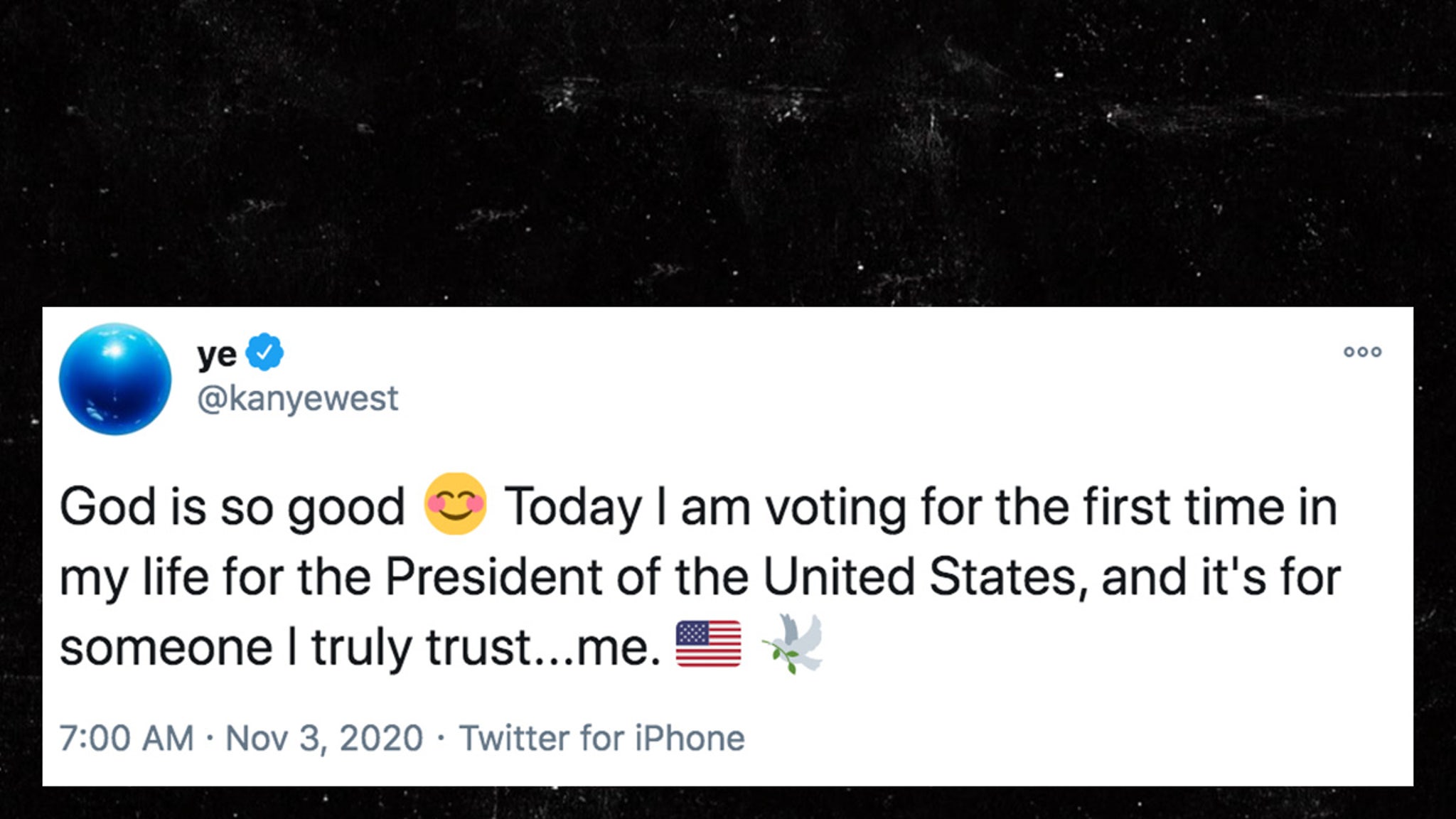Click the words "God is so good"

point(232,508)
